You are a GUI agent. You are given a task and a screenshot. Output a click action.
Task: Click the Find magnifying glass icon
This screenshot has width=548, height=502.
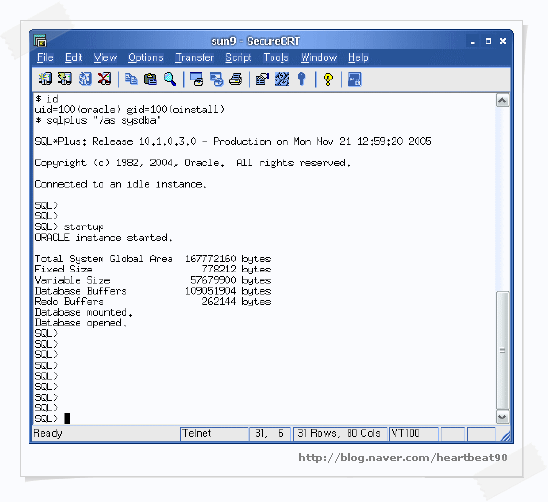(170, 79)
